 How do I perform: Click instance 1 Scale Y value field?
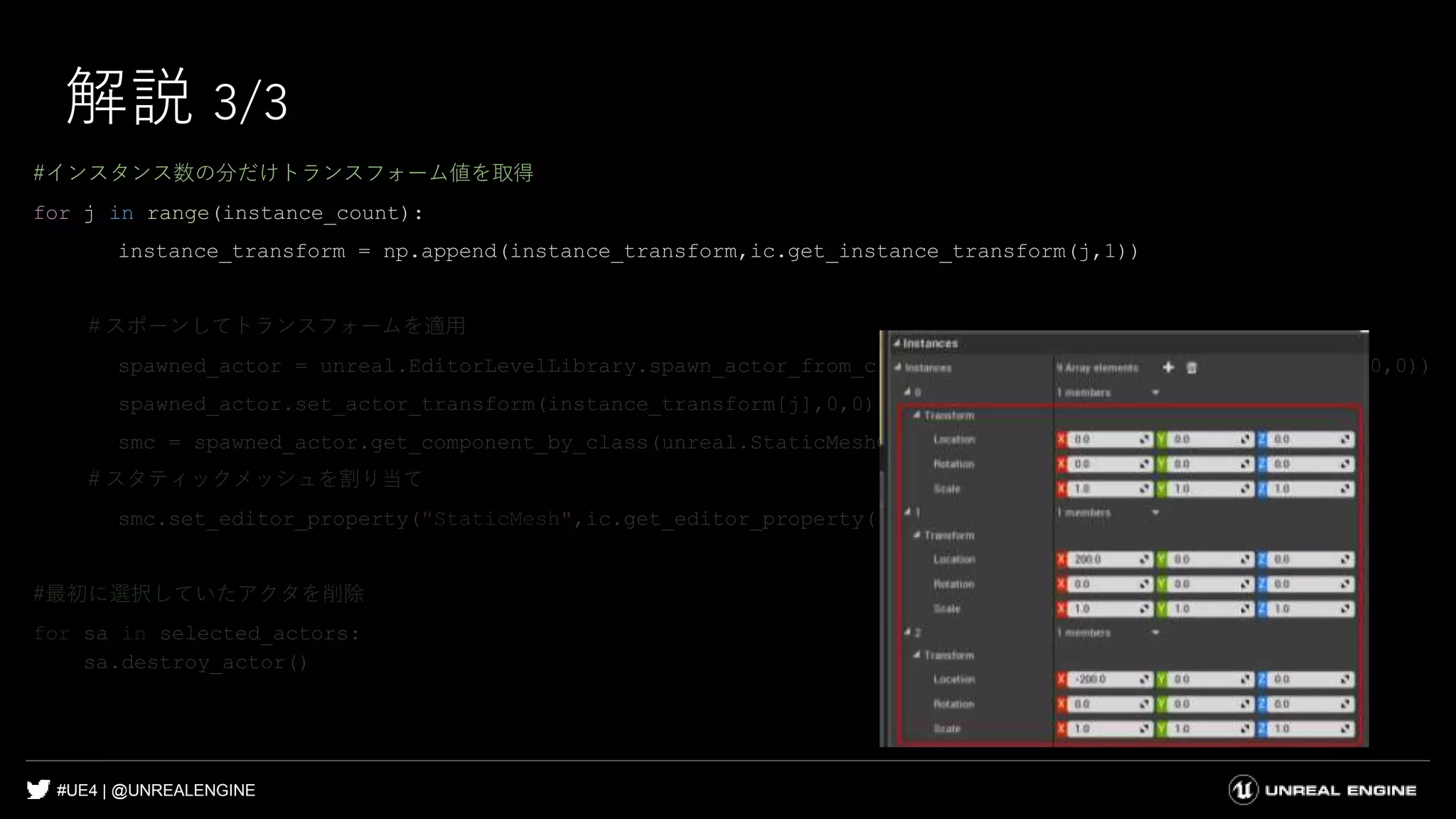1210,609
